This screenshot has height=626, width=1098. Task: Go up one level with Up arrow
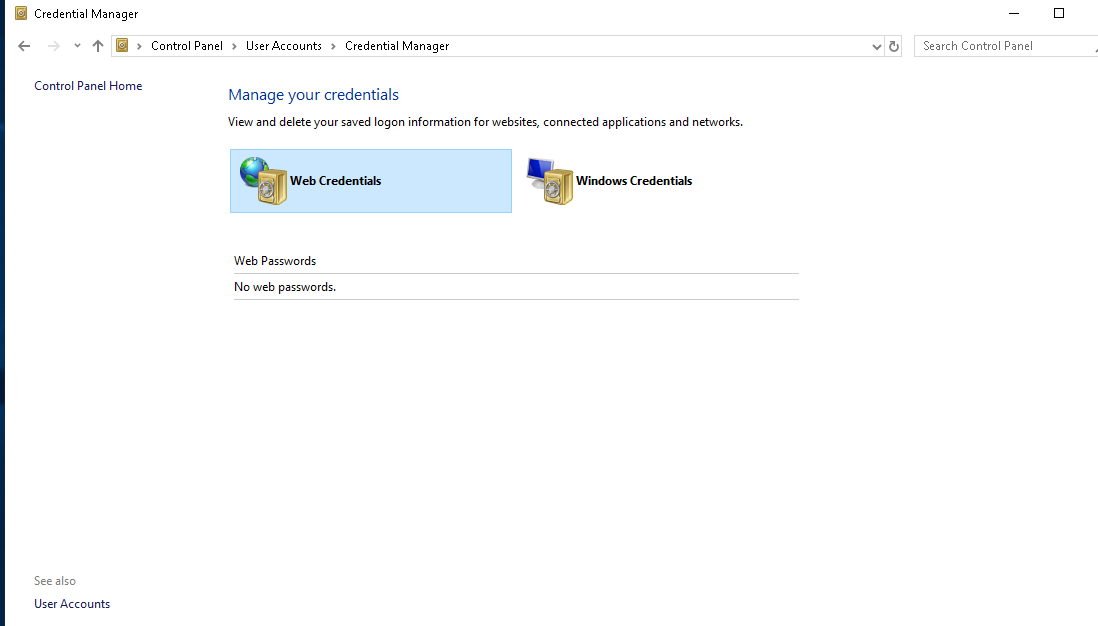point(98,46)
